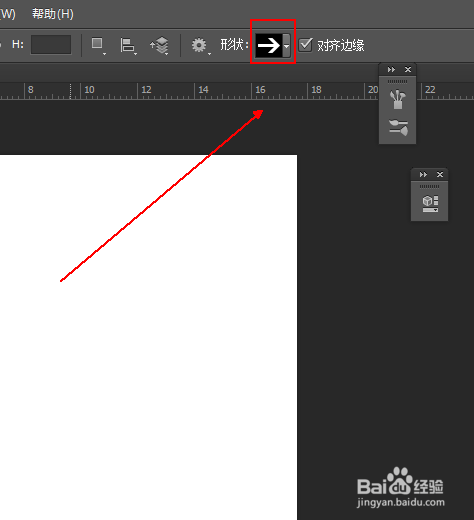
Task: Open the path arrangement layers icon
Action: [159, 46]
